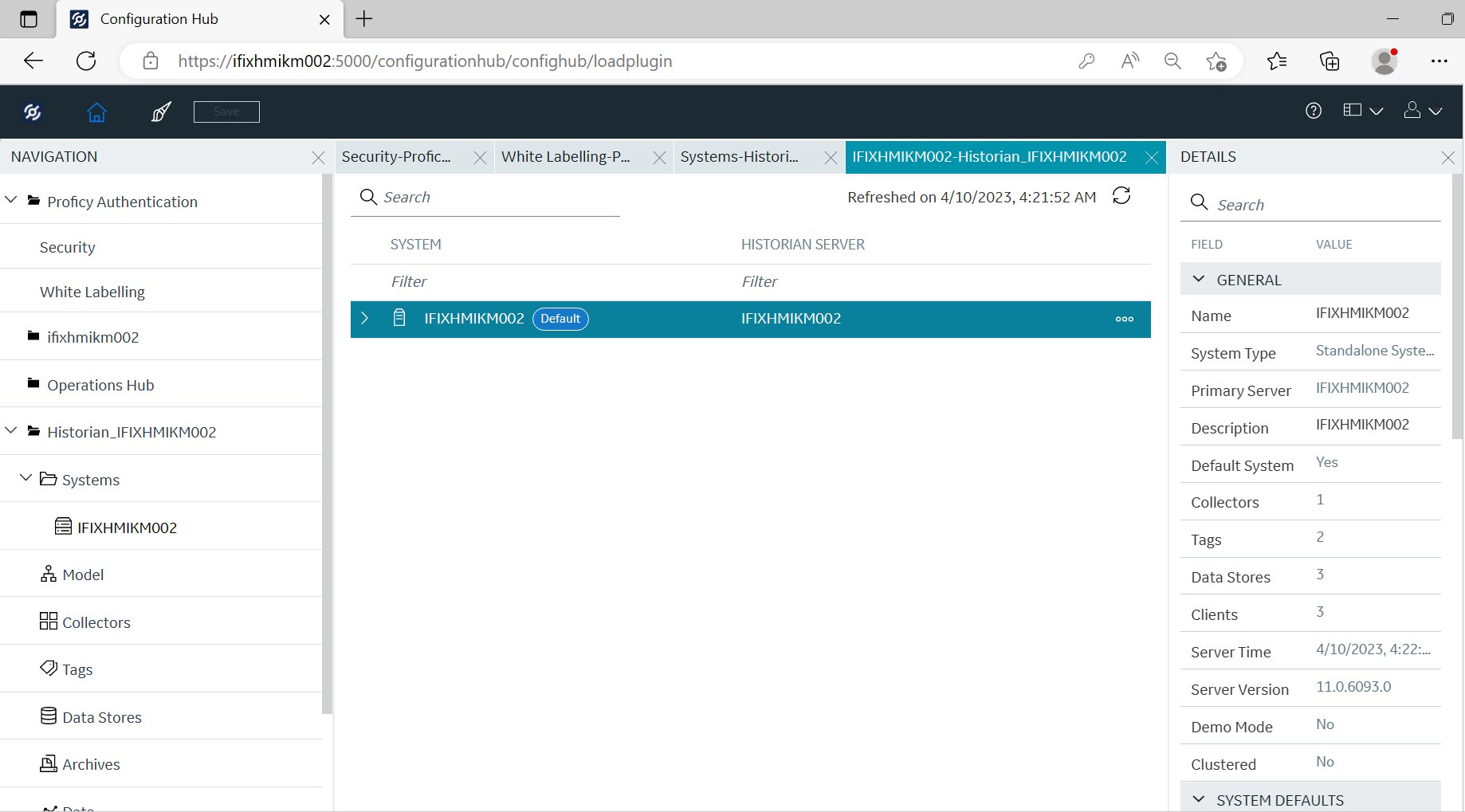
Task: Click the Navigation panel vertical scrollbar
Action: 327,444
